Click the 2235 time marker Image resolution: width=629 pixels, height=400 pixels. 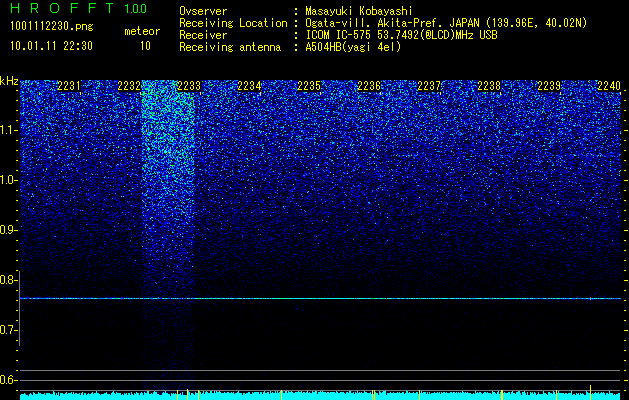click(x=309, y=86)
